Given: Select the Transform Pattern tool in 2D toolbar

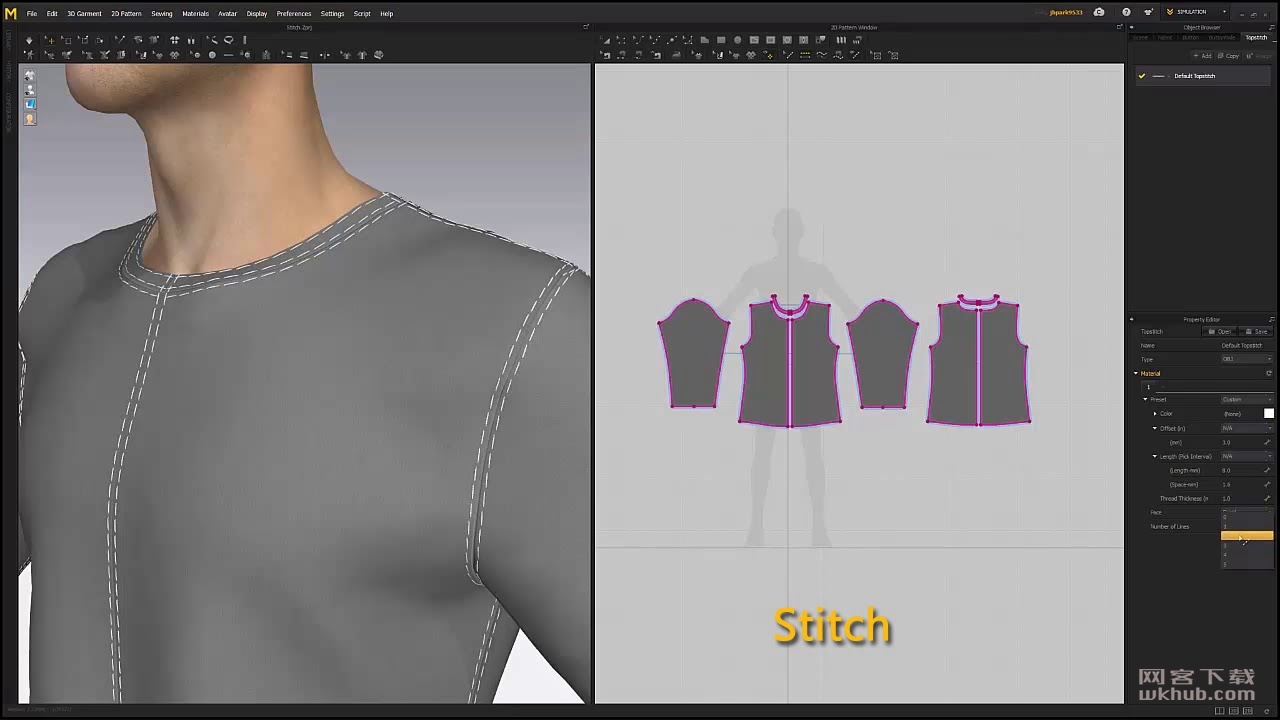Looking at the screenshot, I should (605, 40).
